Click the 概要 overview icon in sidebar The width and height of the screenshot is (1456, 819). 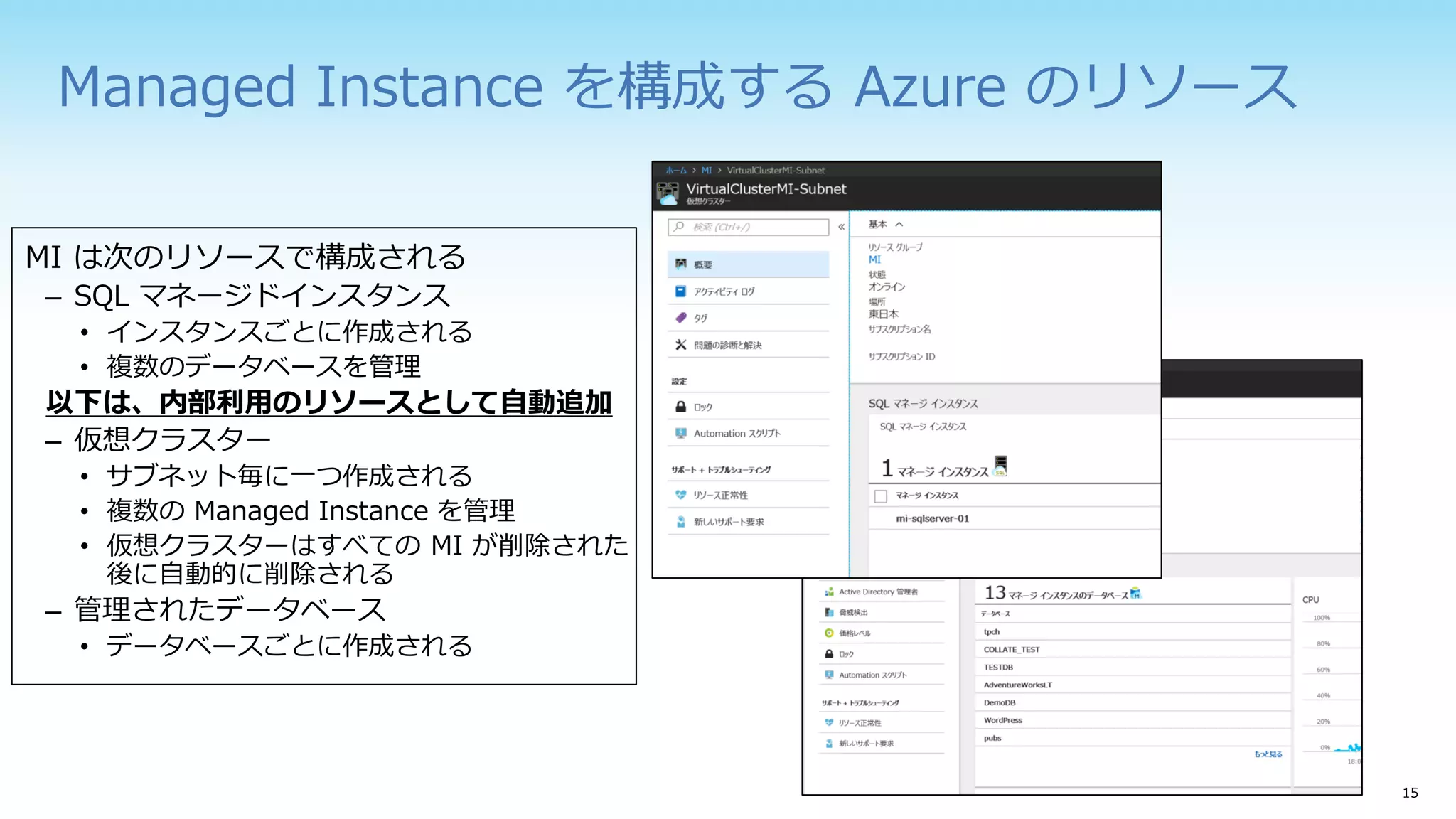680,264
